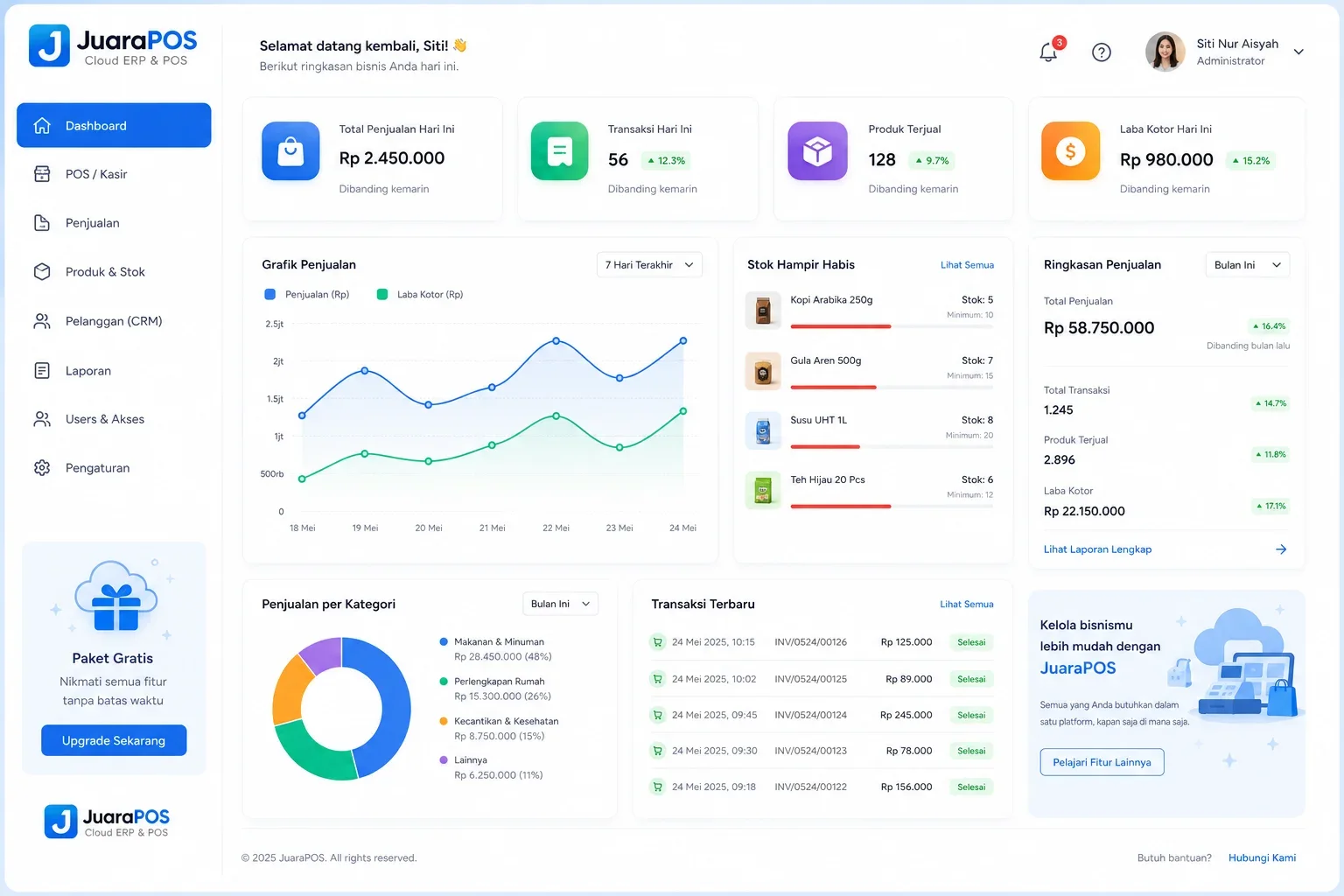Viewport: 1344px width, 896px height.
Task: Toggle the Penjualan (Rp) chart legend
Action: click(x=307, y=295)
